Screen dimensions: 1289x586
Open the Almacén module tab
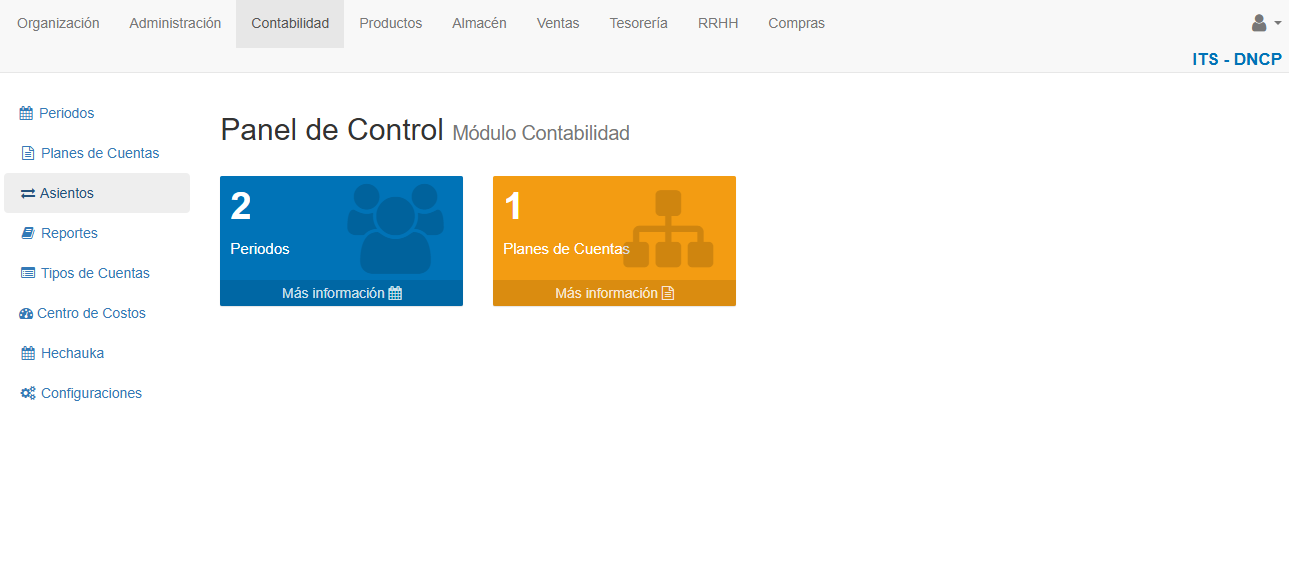click(479, 22)
